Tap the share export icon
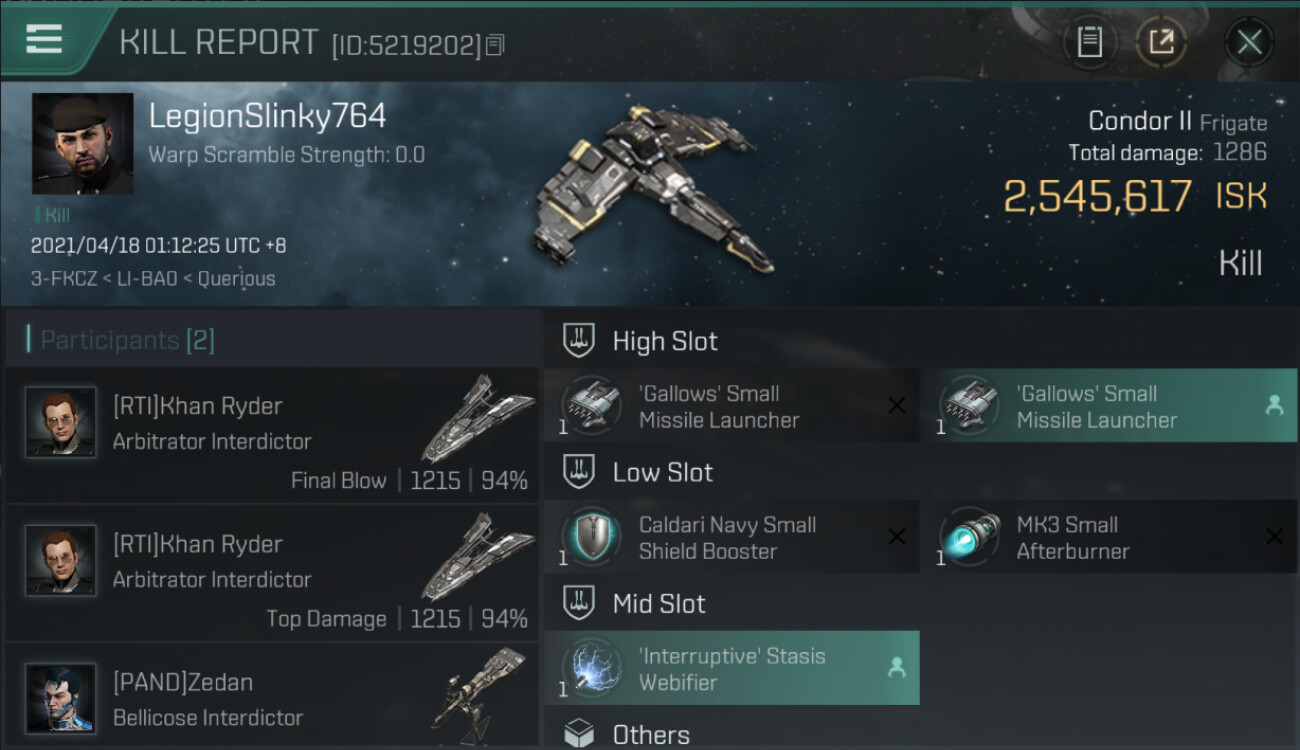 point(1161,42)
